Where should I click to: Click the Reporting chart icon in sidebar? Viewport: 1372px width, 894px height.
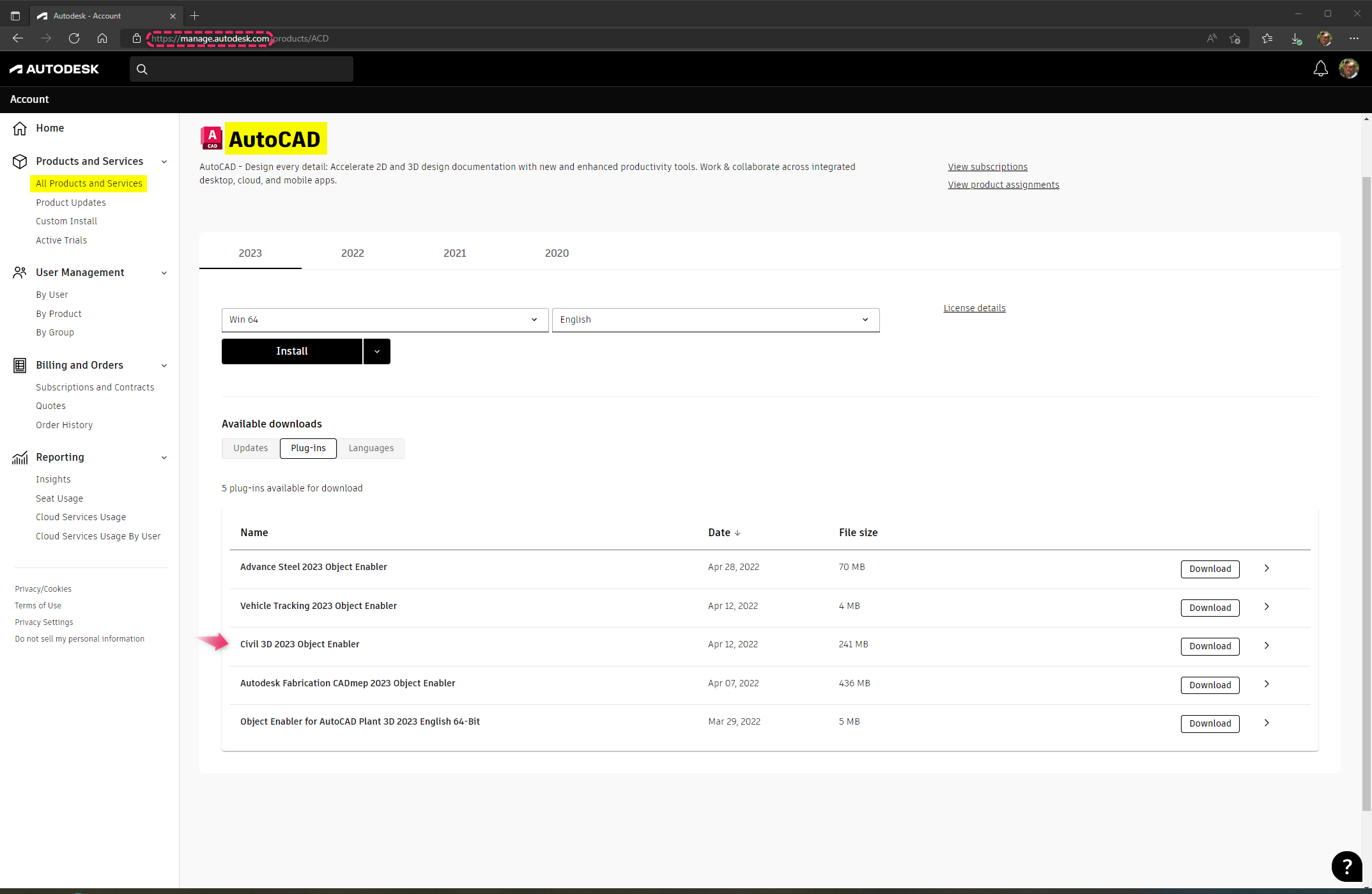tap(20, 458)
